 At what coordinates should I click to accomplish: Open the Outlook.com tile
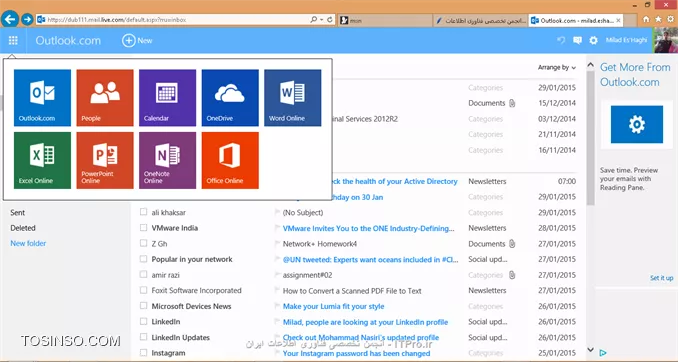coord(42,98)
